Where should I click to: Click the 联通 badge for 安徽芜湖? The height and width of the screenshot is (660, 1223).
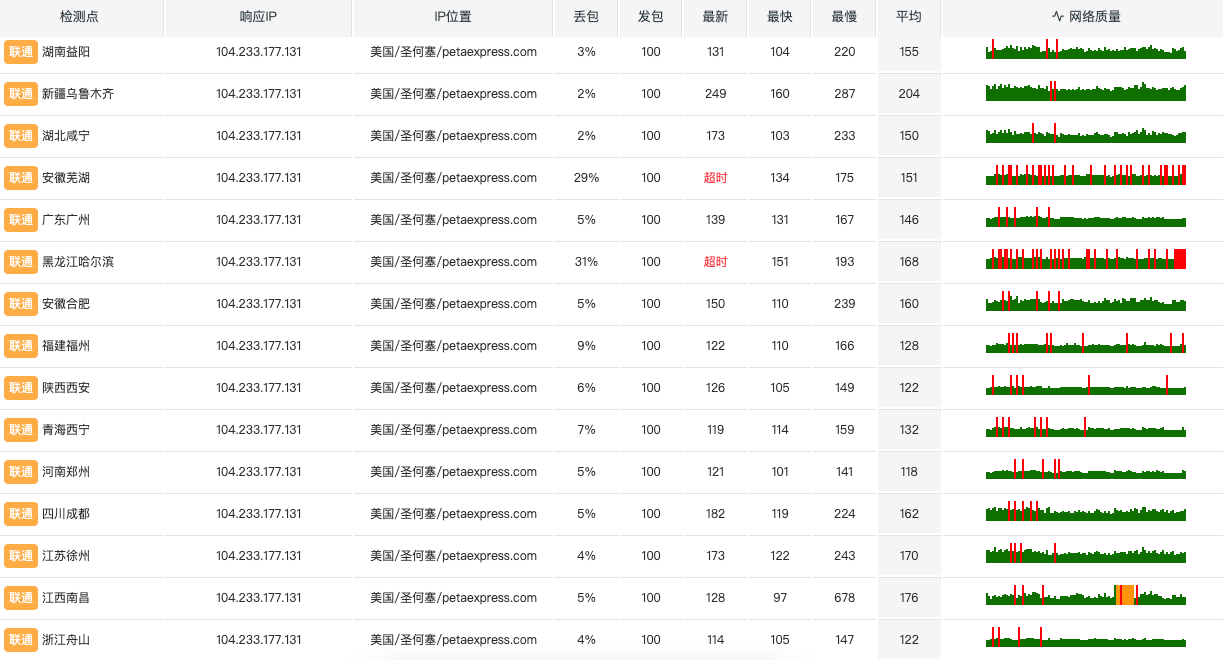[x=20, y=178]
